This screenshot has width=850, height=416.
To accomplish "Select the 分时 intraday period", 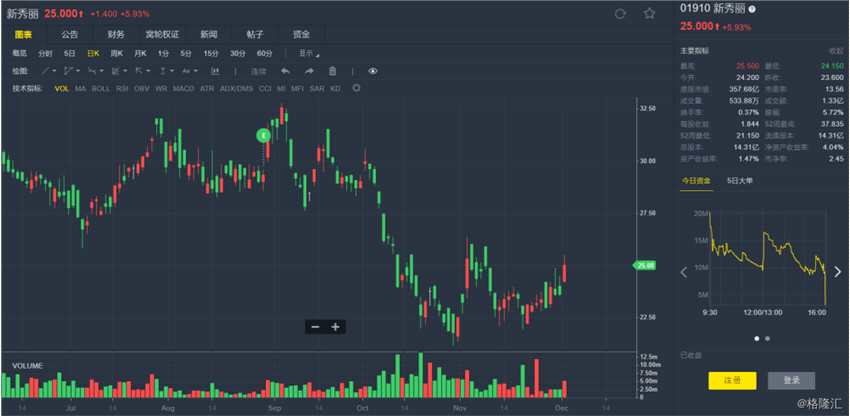I will pos(45,53).
